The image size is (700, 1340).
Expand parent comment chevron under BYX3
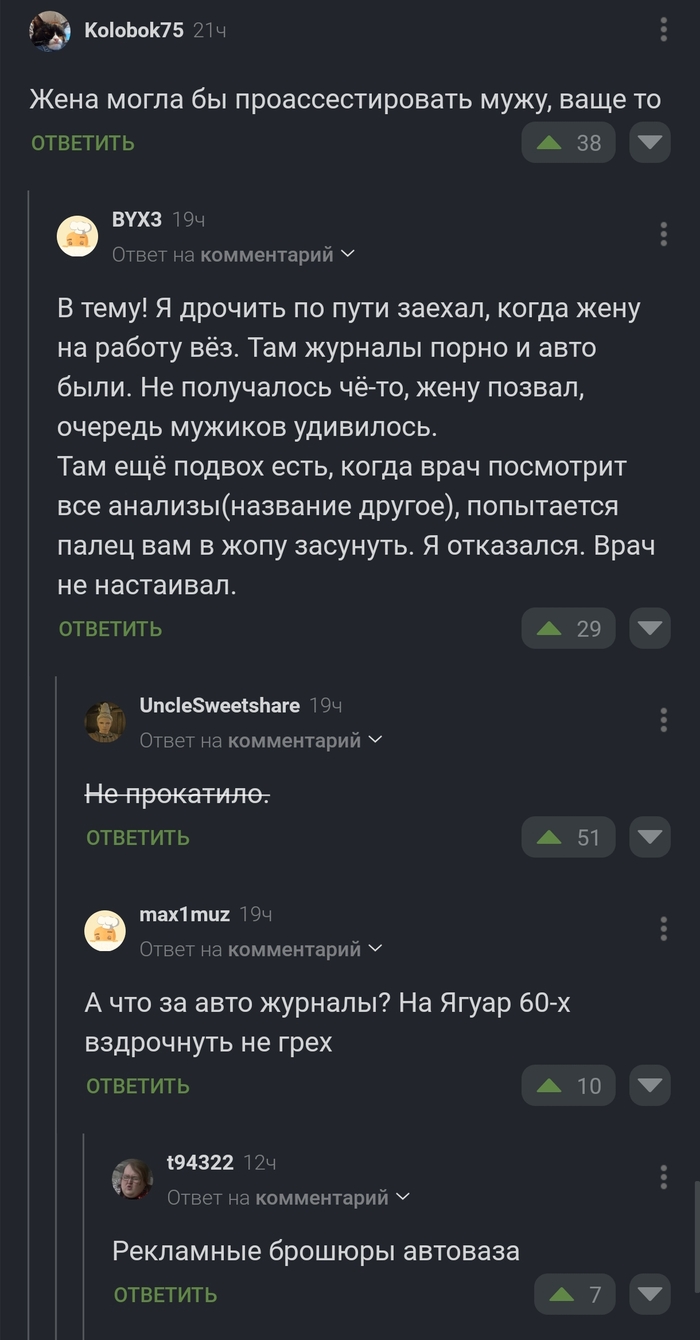348,255
